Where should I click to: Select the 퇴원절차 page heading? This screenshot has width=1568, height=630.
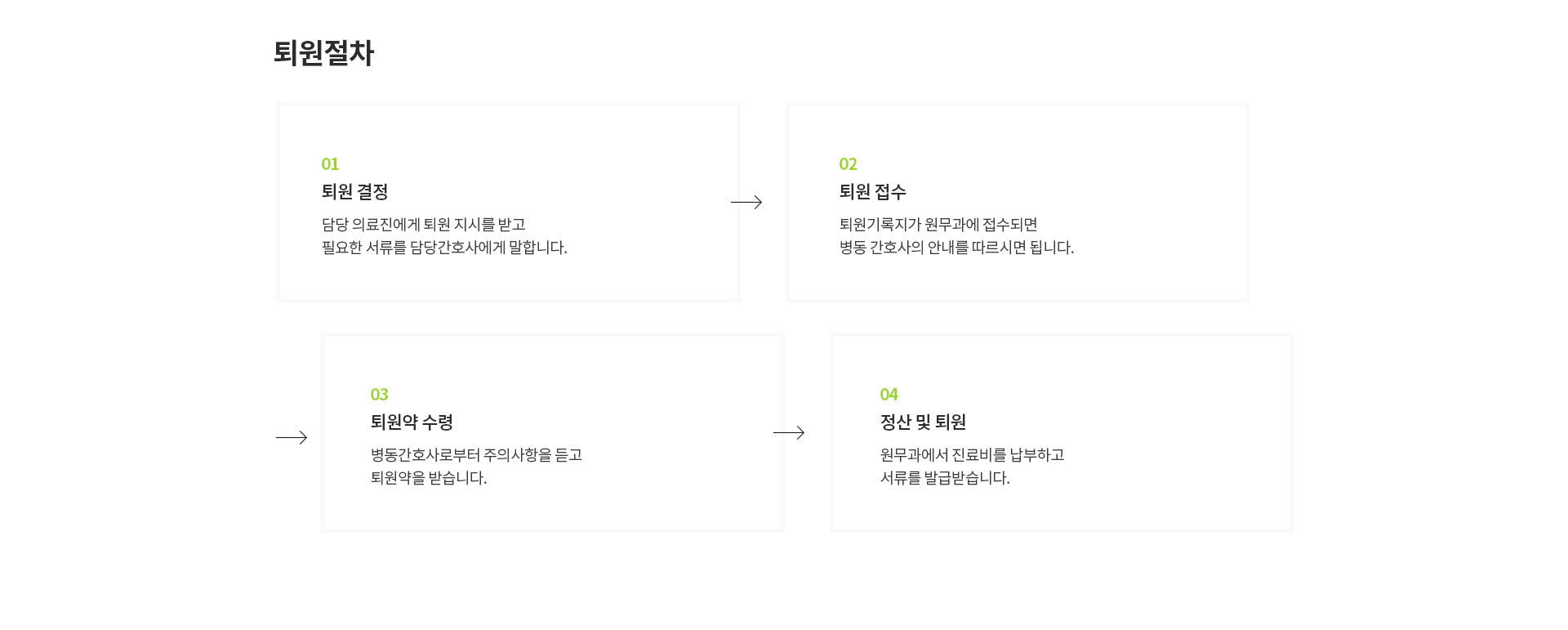(x=323, y=53)
